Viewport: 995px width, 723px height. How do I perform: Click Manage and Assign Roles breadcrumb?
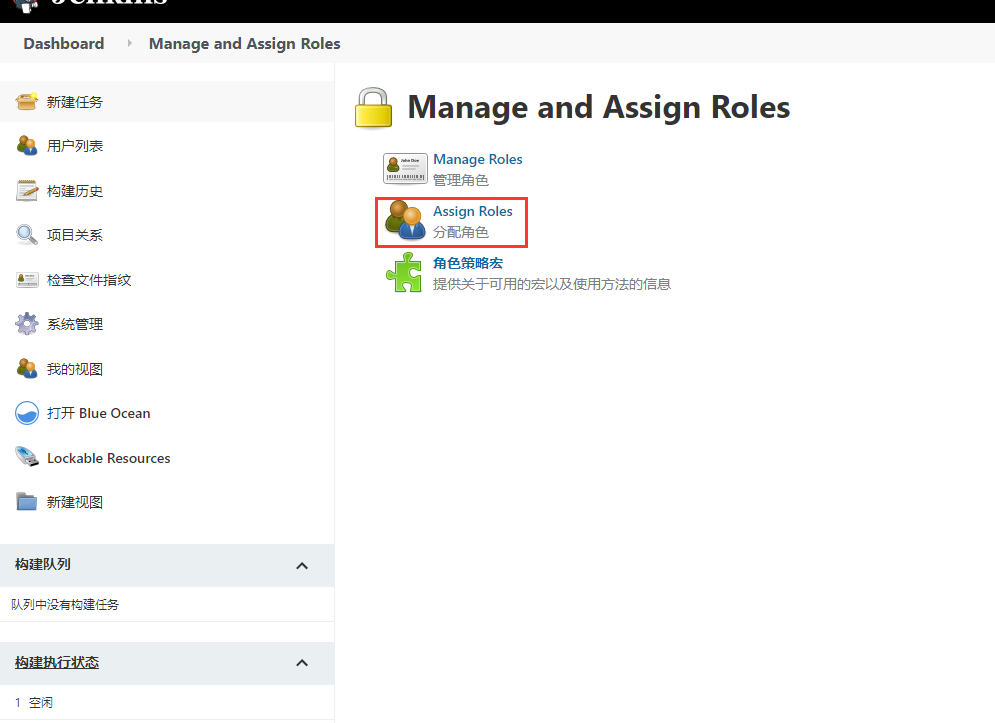pyautogui.click(x=244, y=43)
